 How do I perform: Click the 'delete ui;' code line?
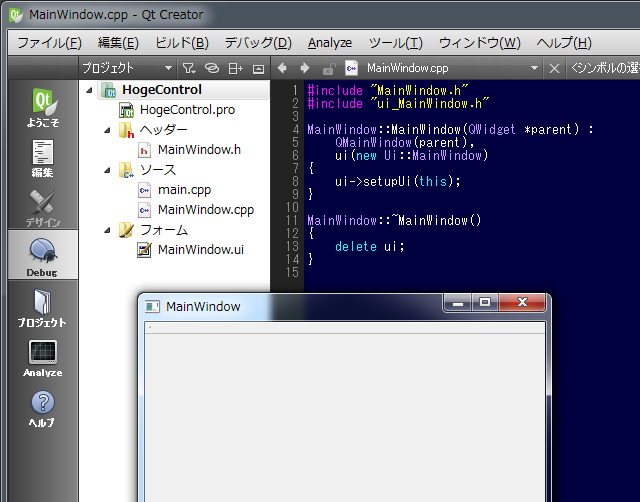(369, 246)
